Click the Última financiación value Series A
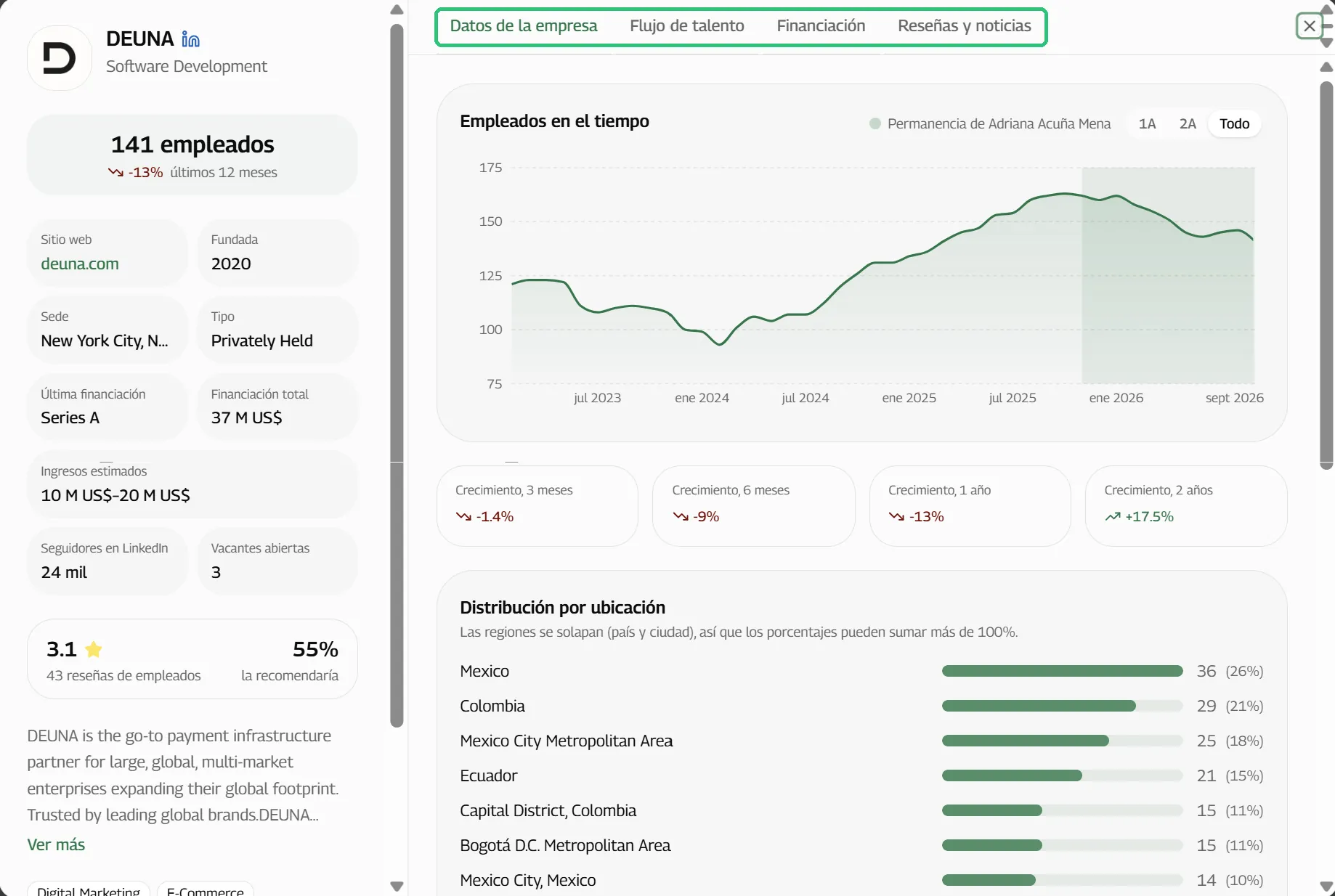Screen dimensions: 1335x896 point(70,418)
